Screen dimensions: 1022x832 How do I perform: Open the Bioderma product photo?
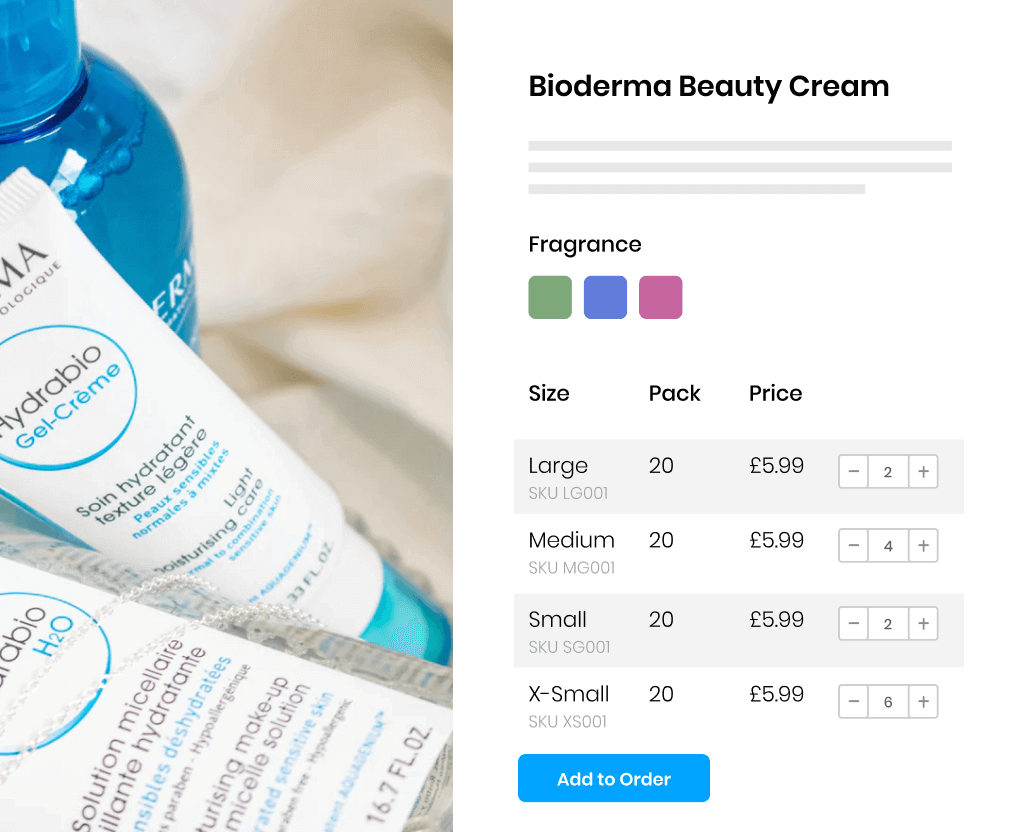click(226, 416)
